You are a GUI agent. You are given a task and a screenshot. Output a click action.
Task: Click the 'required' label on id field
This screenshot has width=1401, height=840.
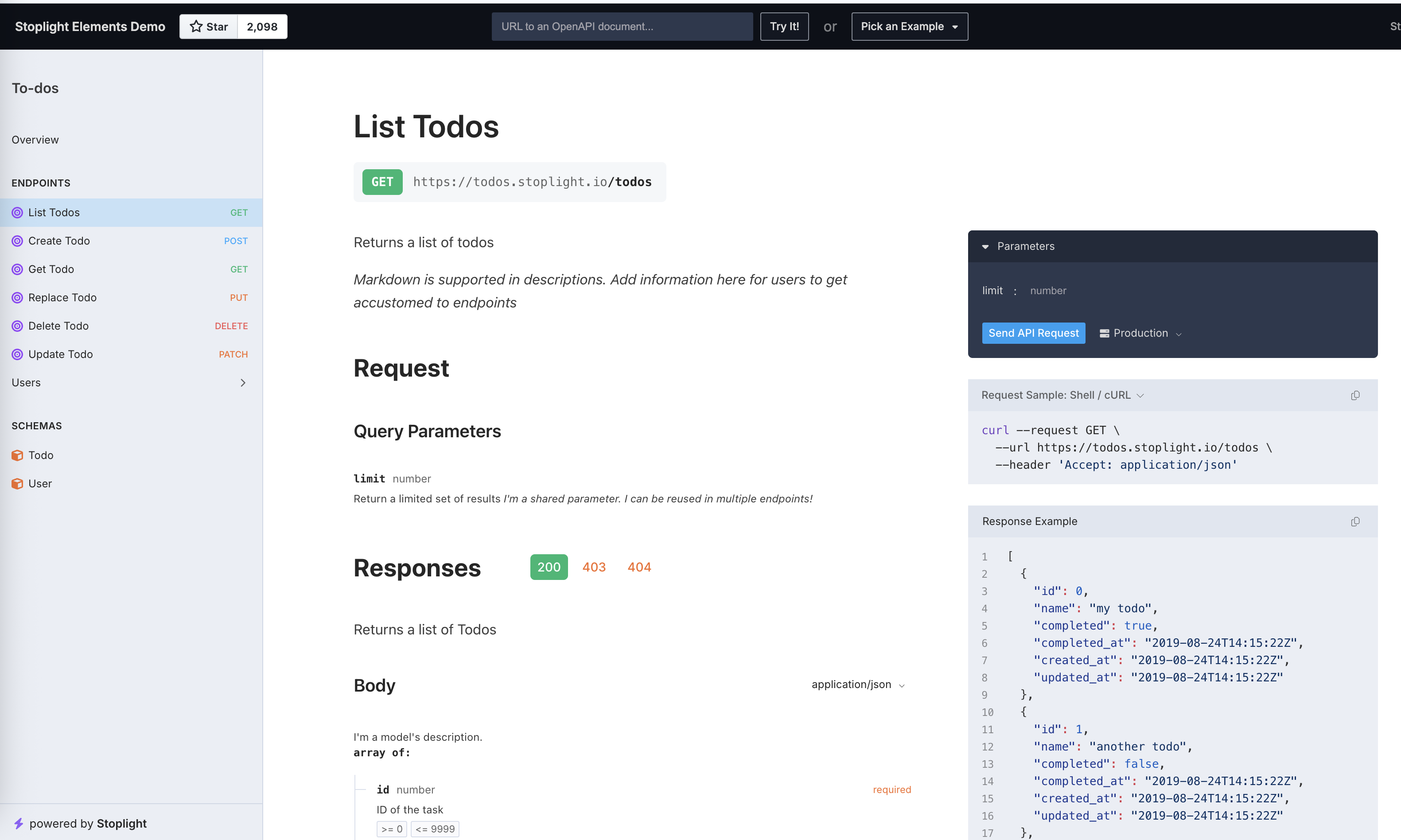[891, 789]
